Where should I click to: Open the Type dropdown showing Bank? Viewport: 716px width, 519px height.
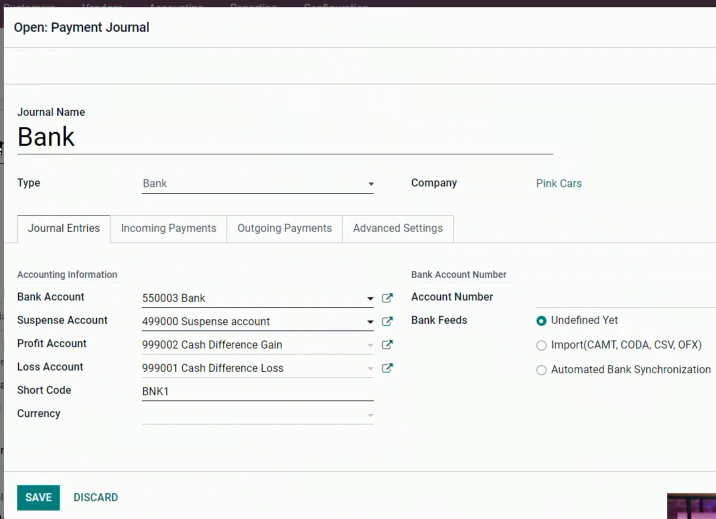(258, 183)
